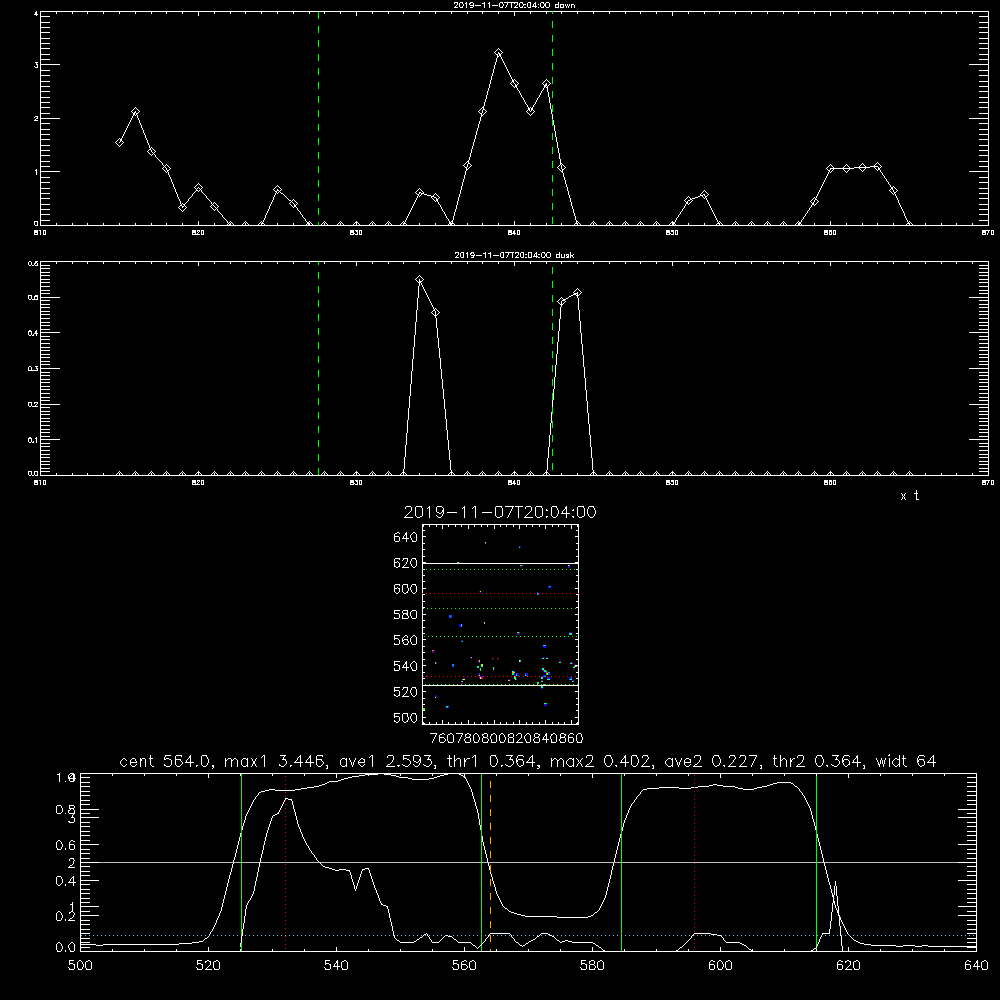Screen dimensions: 1000x1000
Task: Click the 580 label on the scatter plot y-axis
Action: pos(406,615)
